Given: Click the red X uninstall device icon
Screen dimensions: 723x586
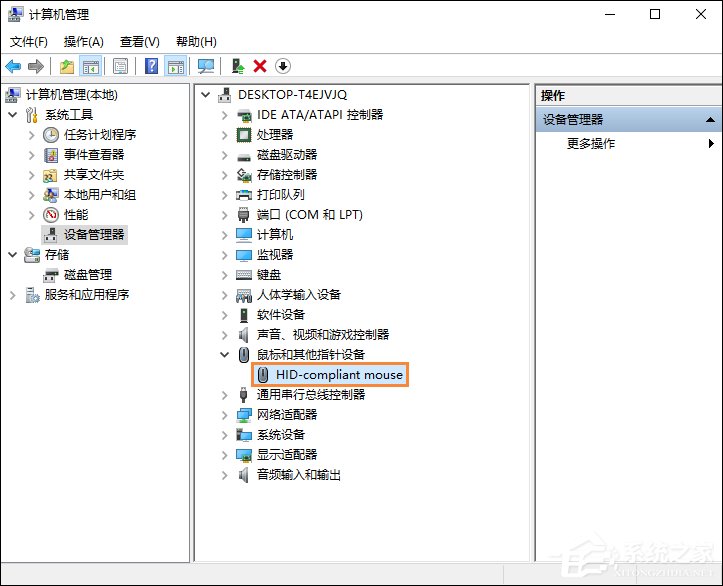Looking at the screenshot, I should (x=260, y=66).
